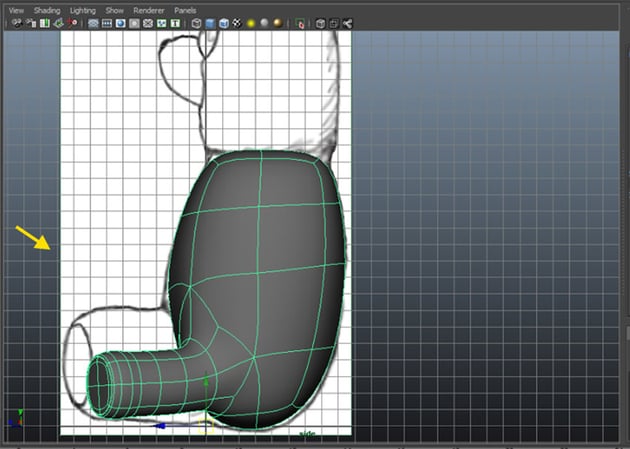Click the blue move manipulator arrow
The height and width of the screenshot is (449, 630).
coord(162,426)
